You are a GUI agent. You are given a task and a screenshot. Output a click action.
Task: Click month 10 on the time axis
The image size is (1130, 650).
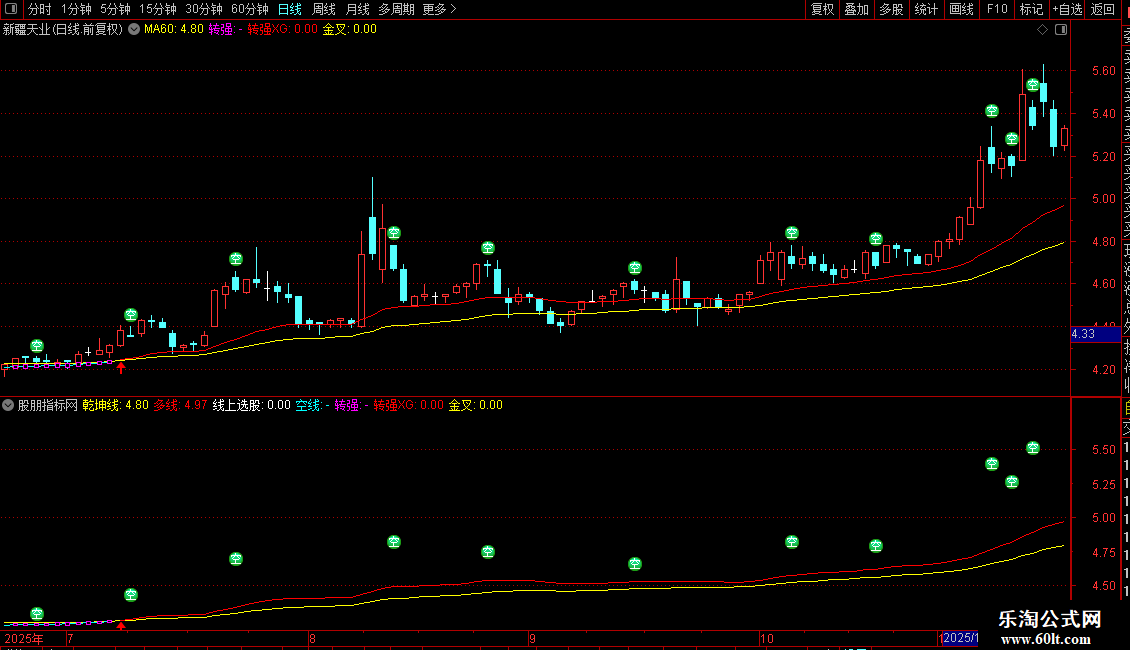766,638
